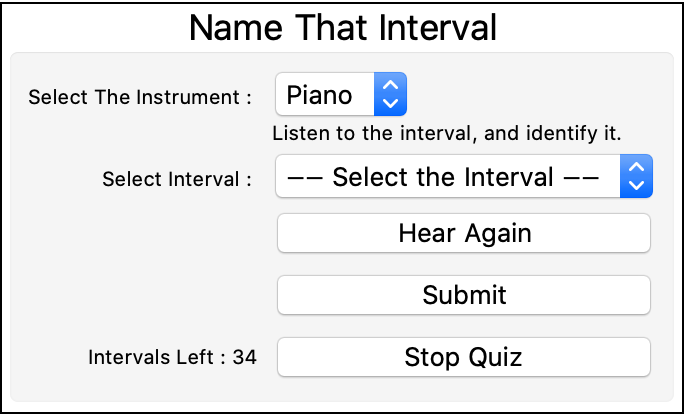684x416 pixels.
Task: Click the word Piano in instrument selector
Action: coord(319,95)
